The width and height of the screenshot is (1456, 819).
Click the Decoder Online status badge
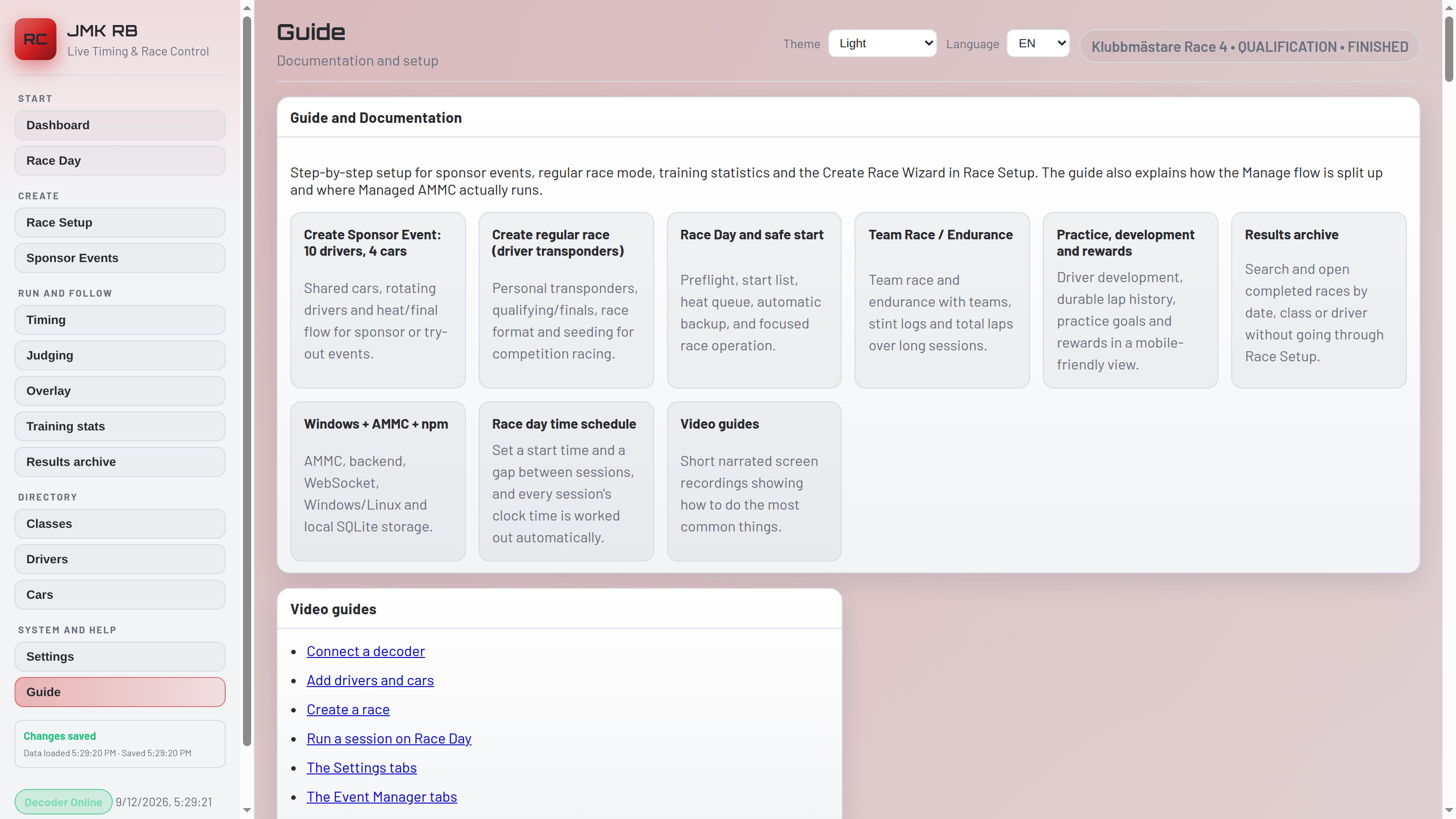[x=63, y=802]
